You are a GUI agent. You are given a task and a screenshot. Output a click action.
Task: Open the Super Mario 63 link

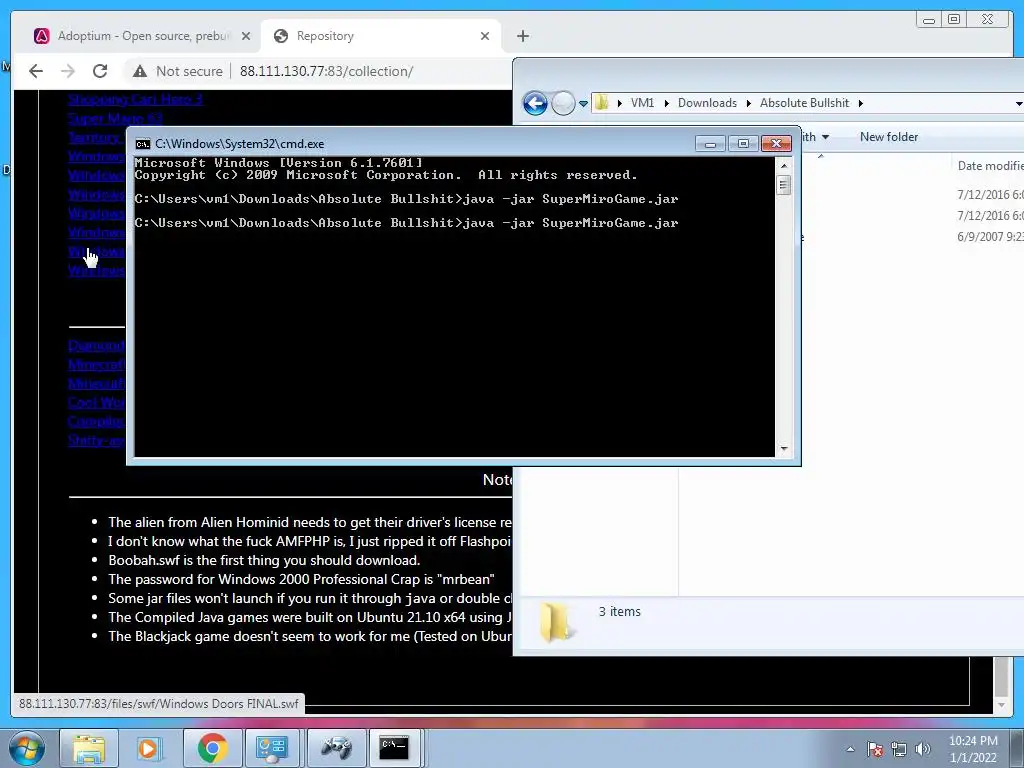point(116,118)
